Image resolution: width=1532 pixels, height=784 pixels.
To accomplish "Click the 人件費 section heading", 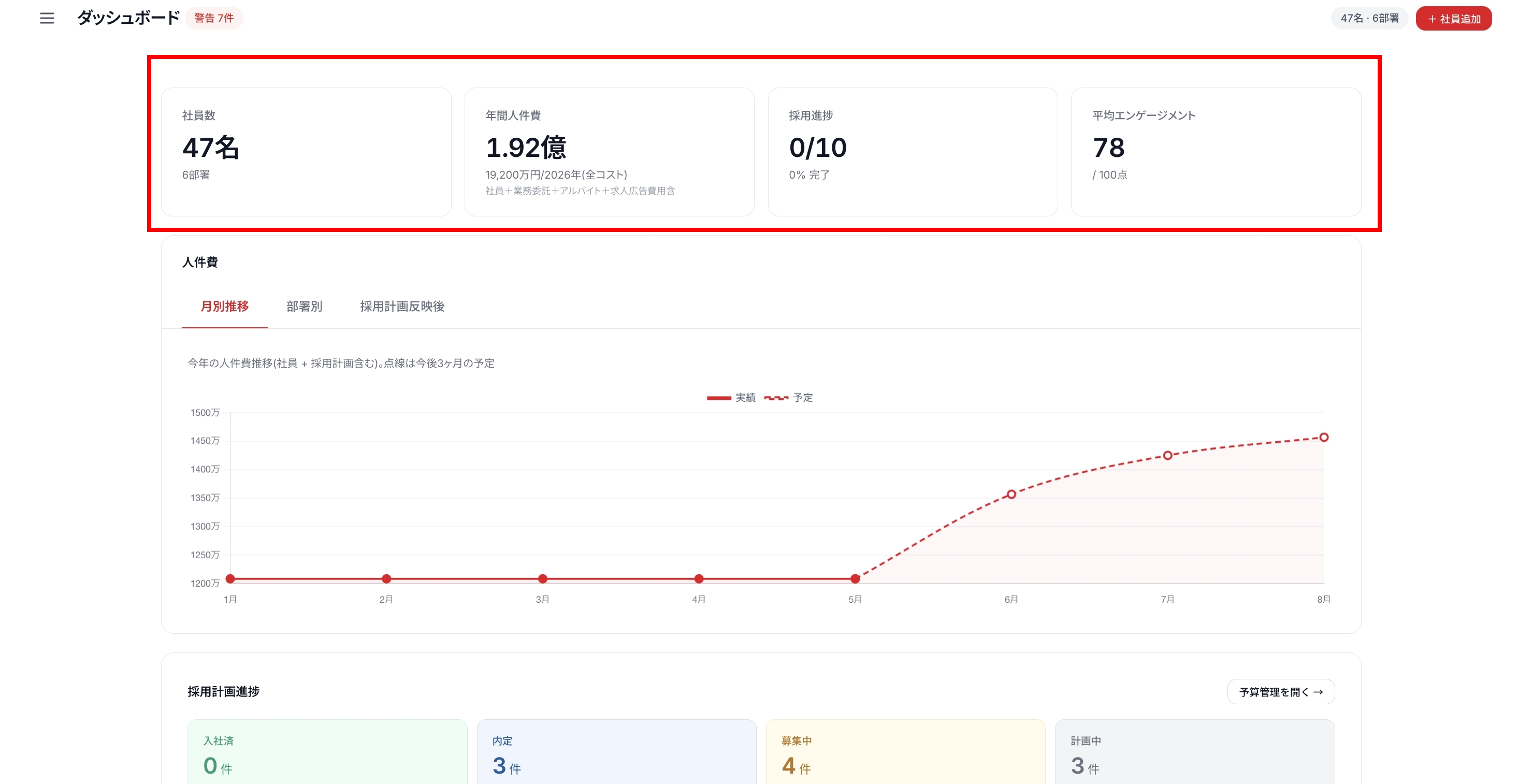I will [200, 263].
